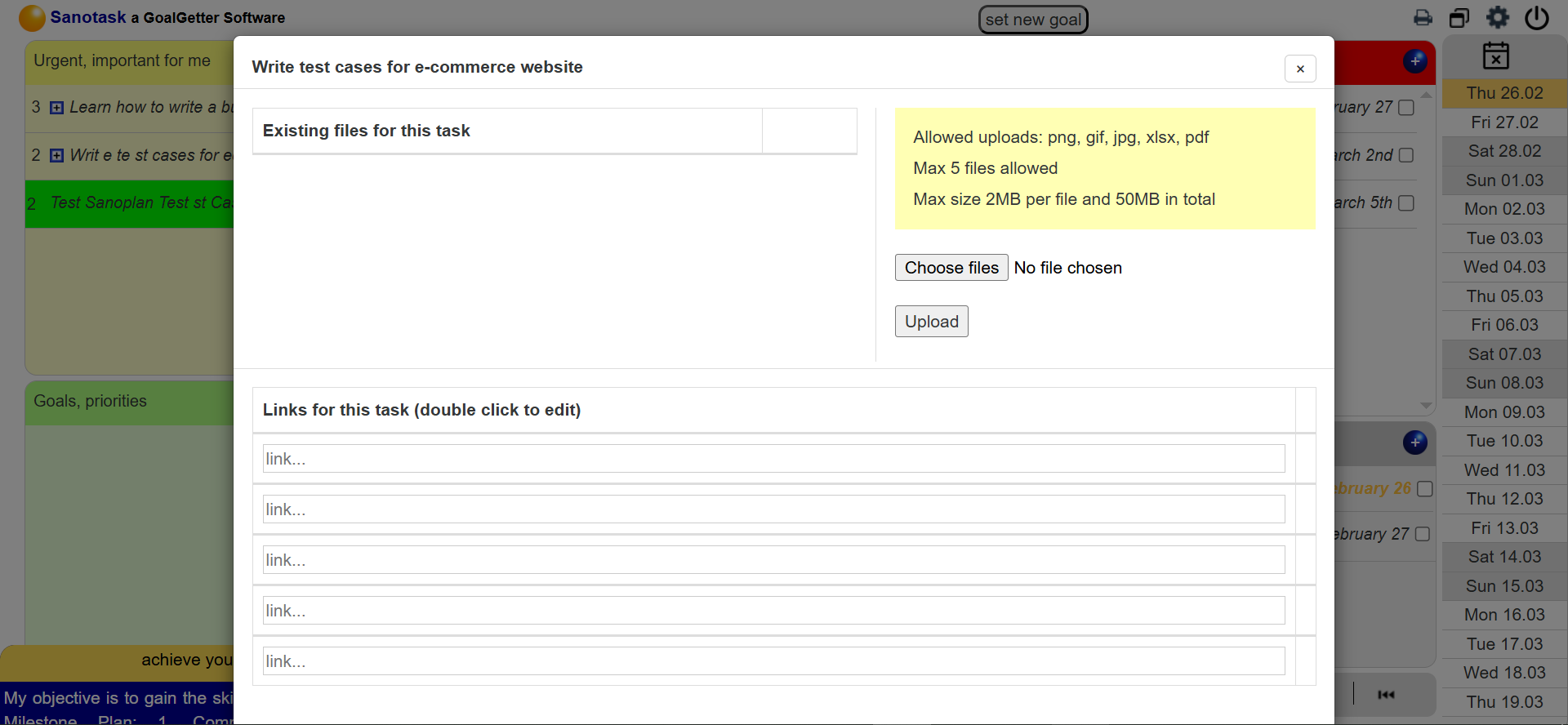Select the date Sat 07.03
The width and height of the screenshot is (1568, 725).
pos(1504,354)
